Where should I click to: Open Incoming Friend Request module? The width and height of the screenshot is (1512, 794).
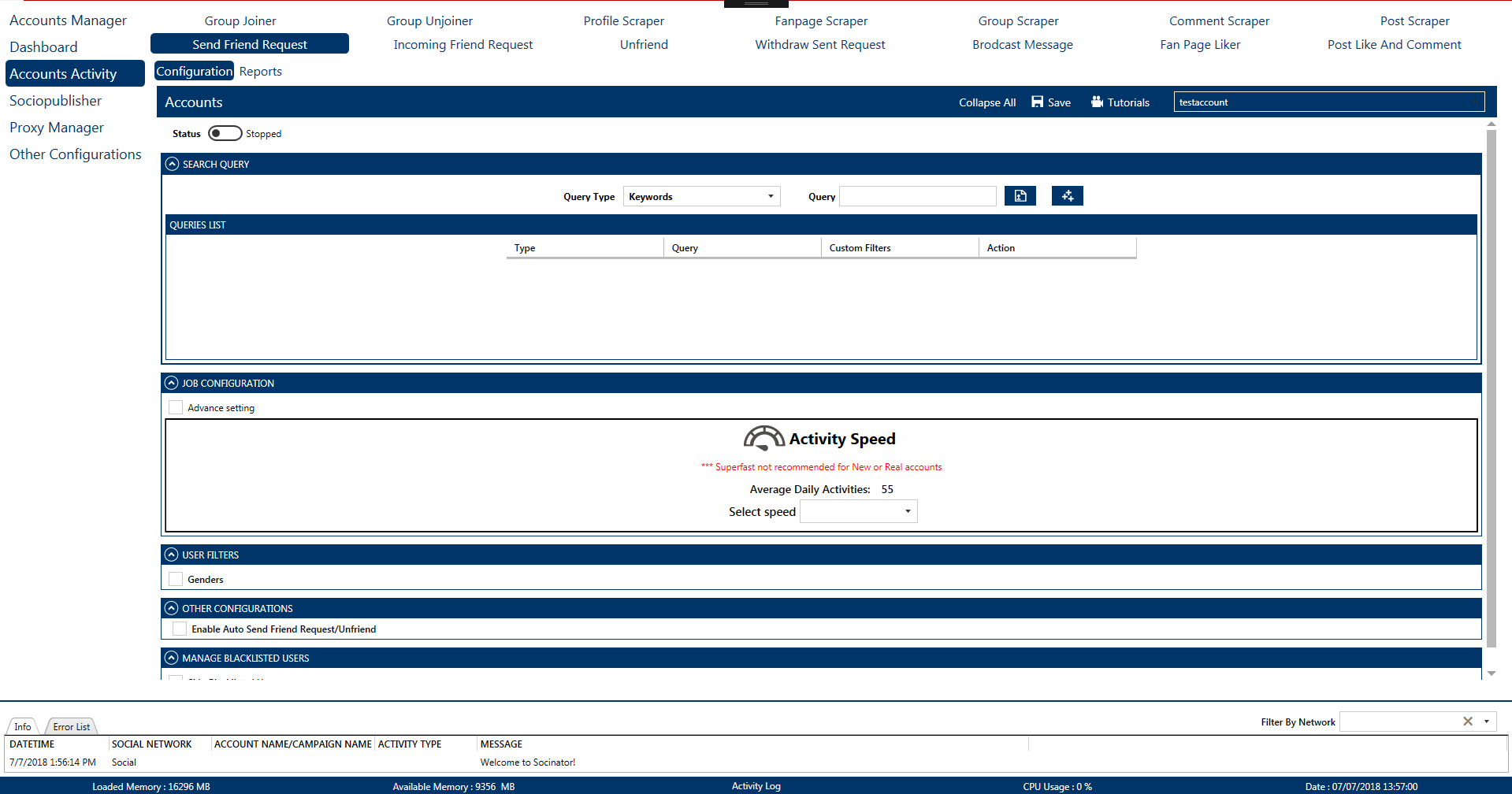(x=463, y=44)
